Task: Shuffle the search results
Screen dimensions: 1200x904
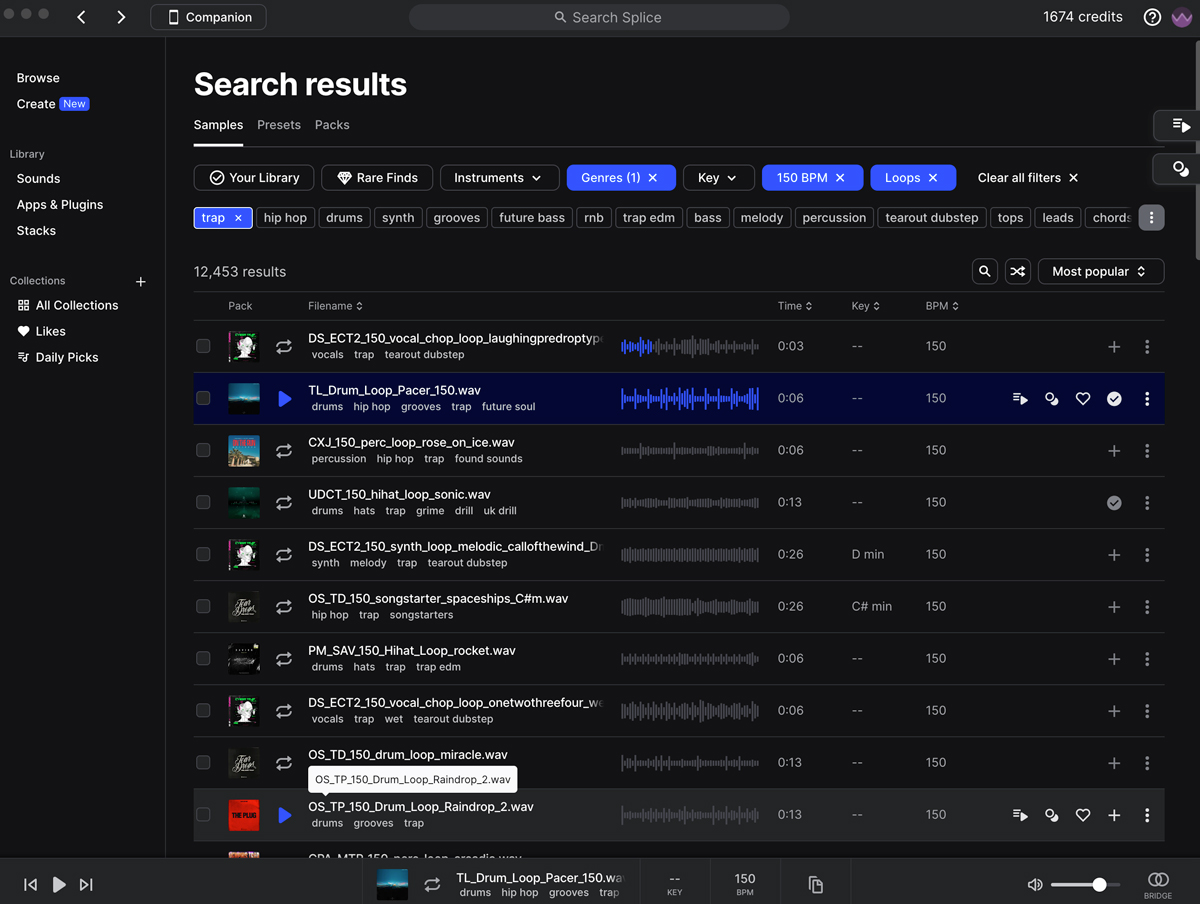Action: tap(1017, 271)
